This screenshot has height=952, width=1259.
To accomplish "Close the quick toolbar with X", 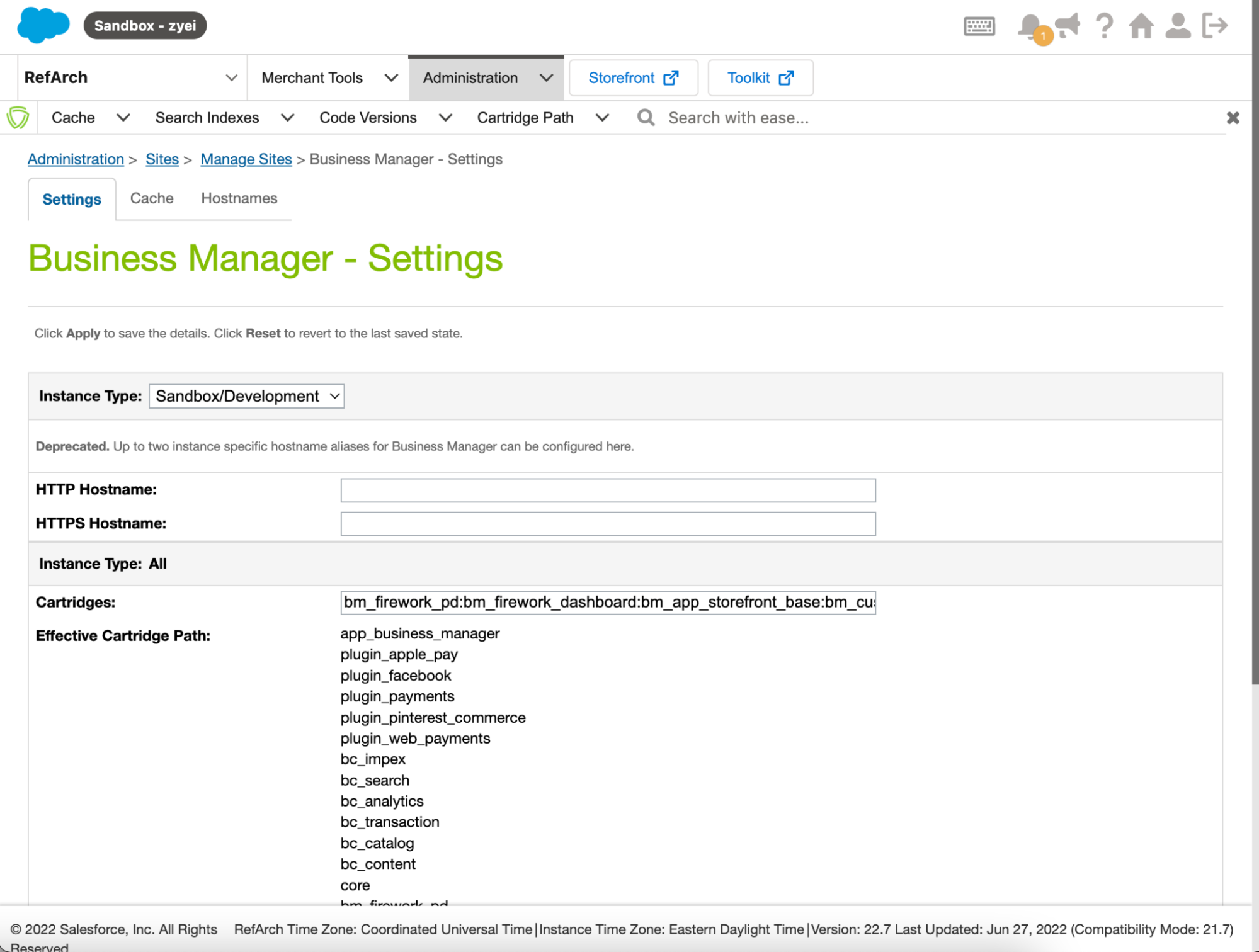I will point(1233,118).
